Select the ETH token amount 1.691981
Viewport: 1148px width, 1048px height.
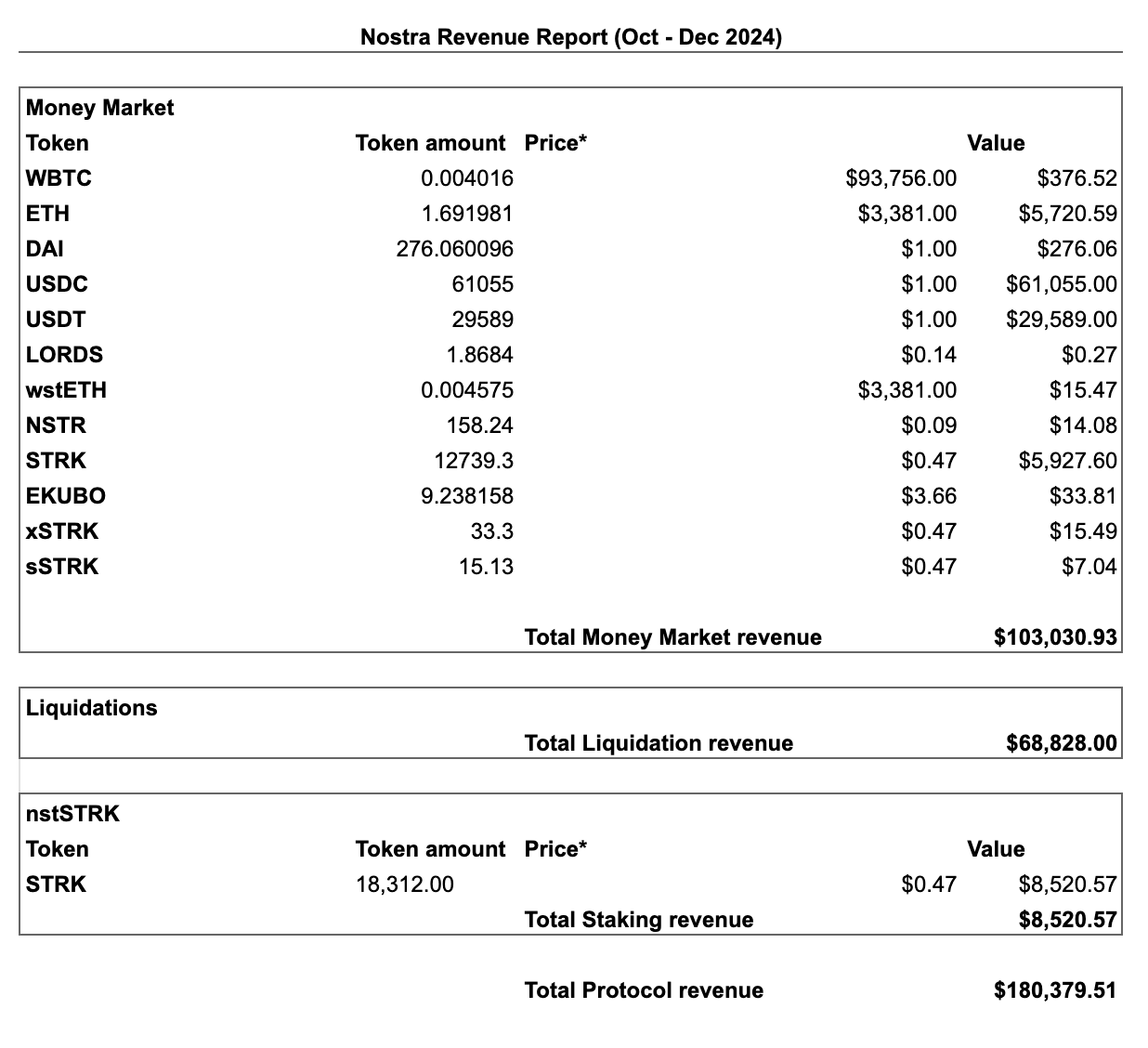466,214
